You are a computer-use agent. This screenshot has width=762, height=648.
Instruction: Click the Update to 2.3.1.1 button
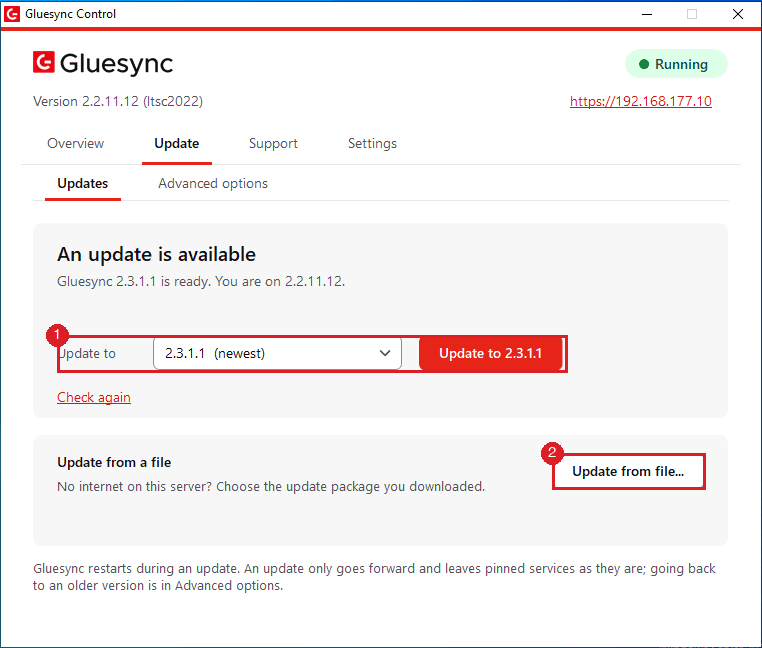490,353
